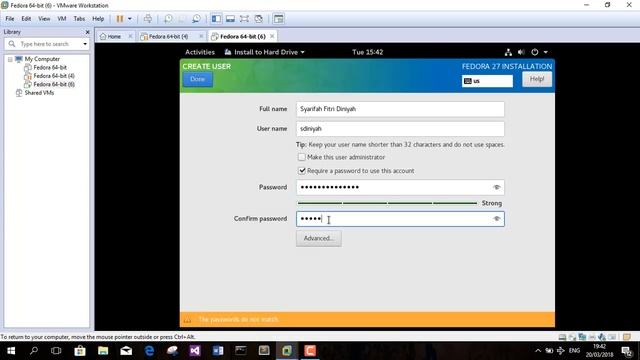Open Windows Action Center notifications icon

tap(627, 351)
